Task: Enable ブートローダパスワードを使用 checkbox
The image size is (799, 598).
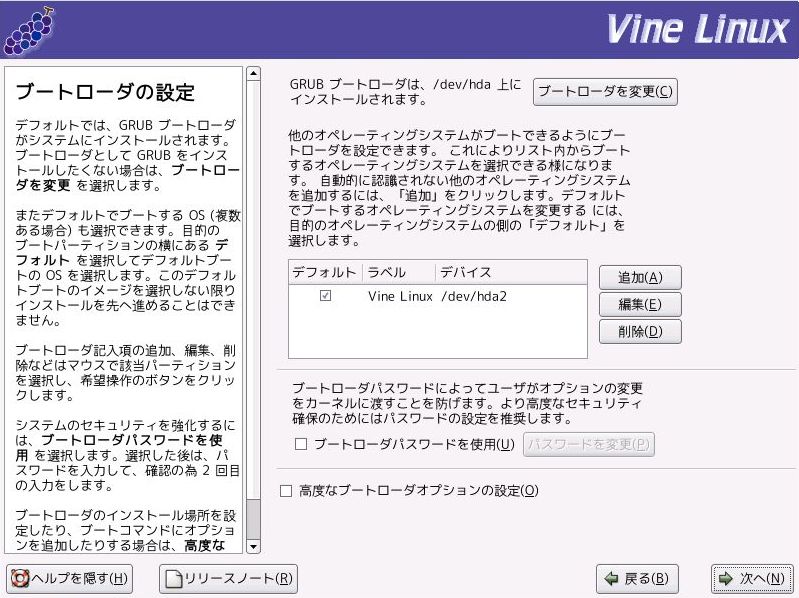Action: 301,444
